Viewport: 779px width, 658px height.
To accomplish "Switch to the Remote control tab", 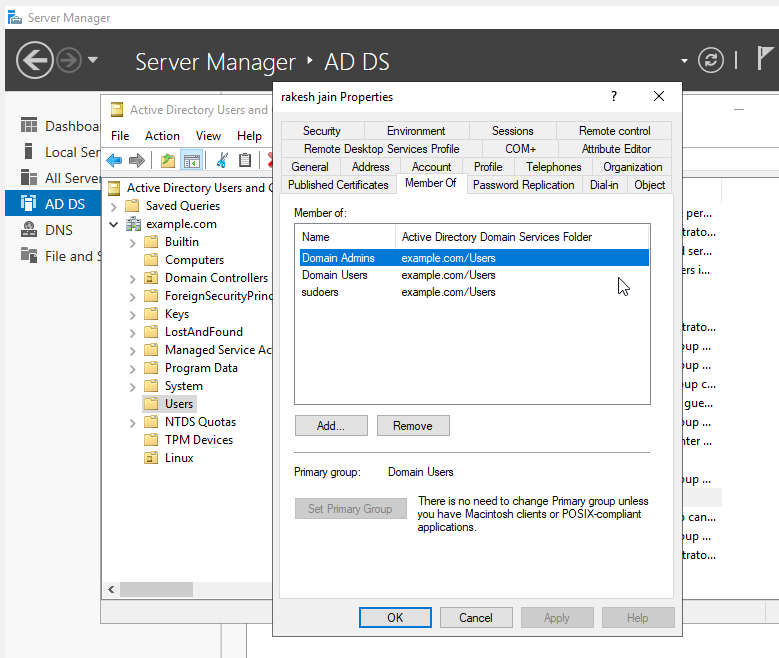I will (615, 131).
